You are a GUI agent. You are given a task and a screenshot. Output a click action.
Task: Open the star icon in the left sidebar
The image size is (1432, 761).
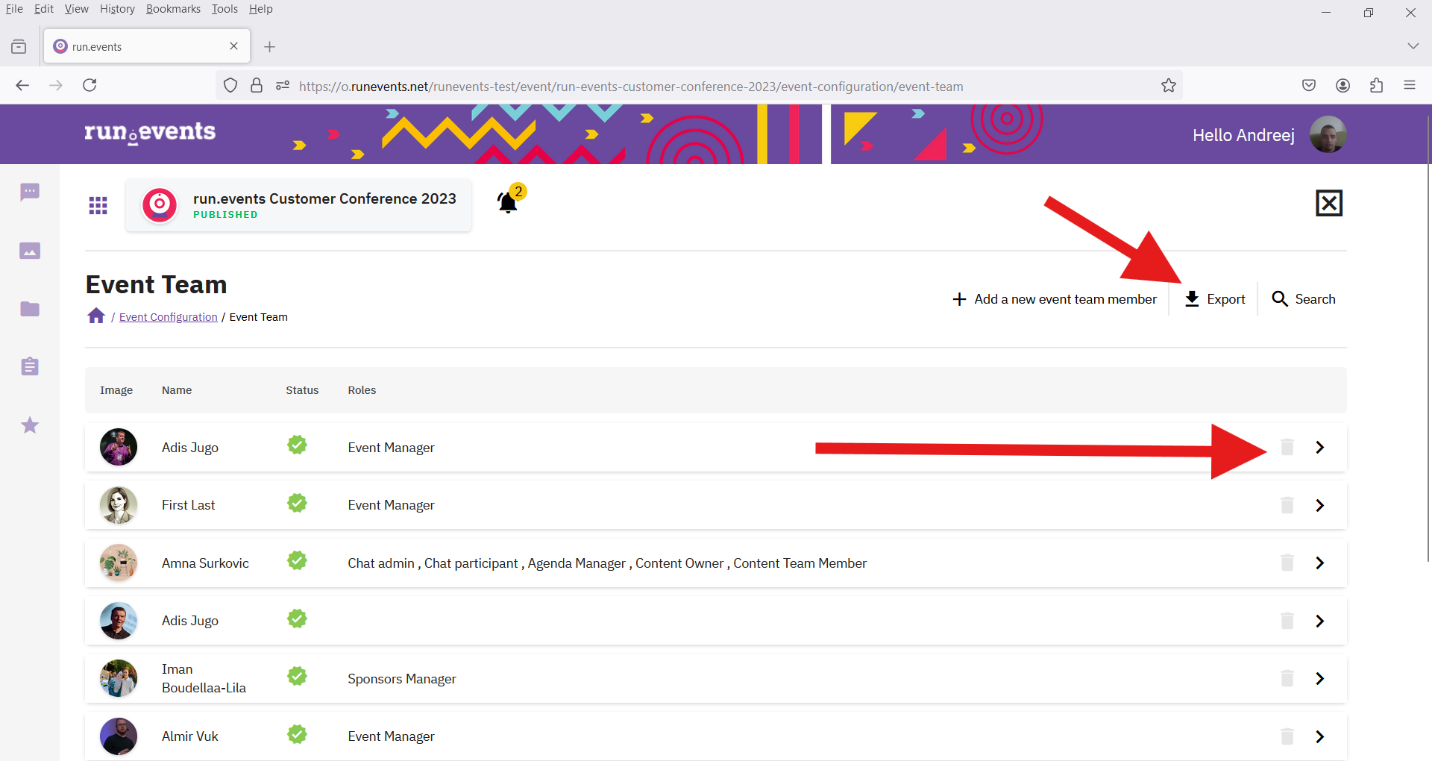30,426
